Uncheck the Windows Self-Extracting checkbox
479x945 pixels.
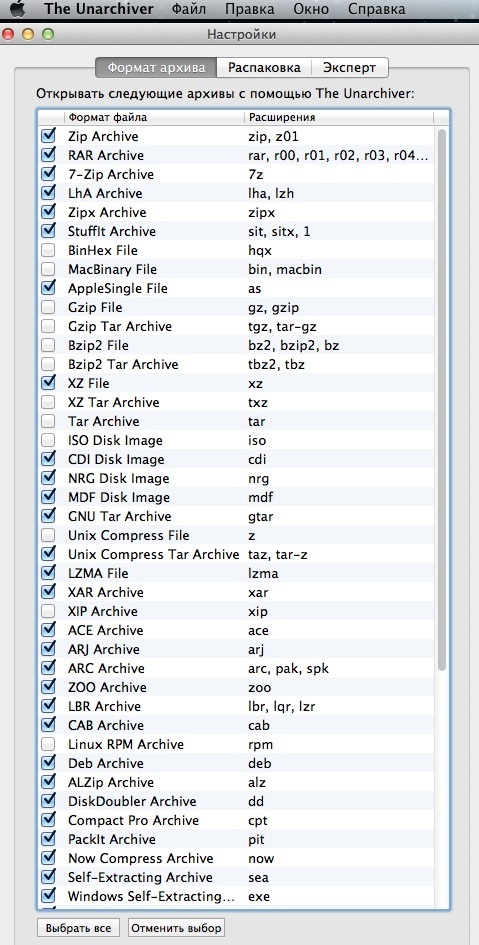48,896
